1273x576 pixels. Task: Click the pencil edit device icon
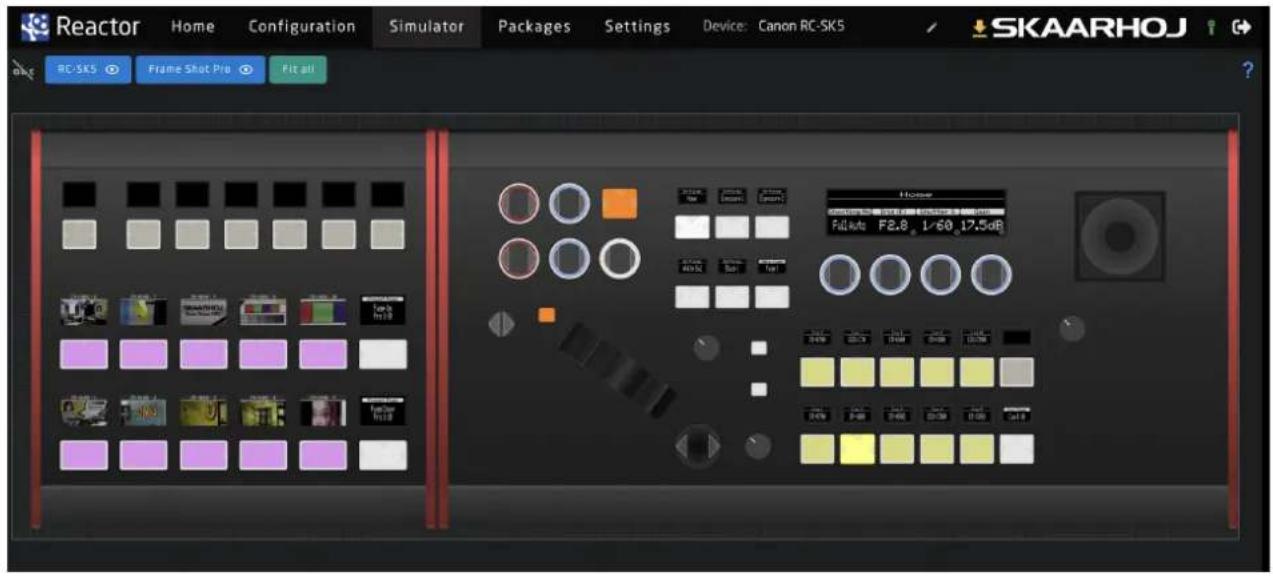(x=930, y=27)
